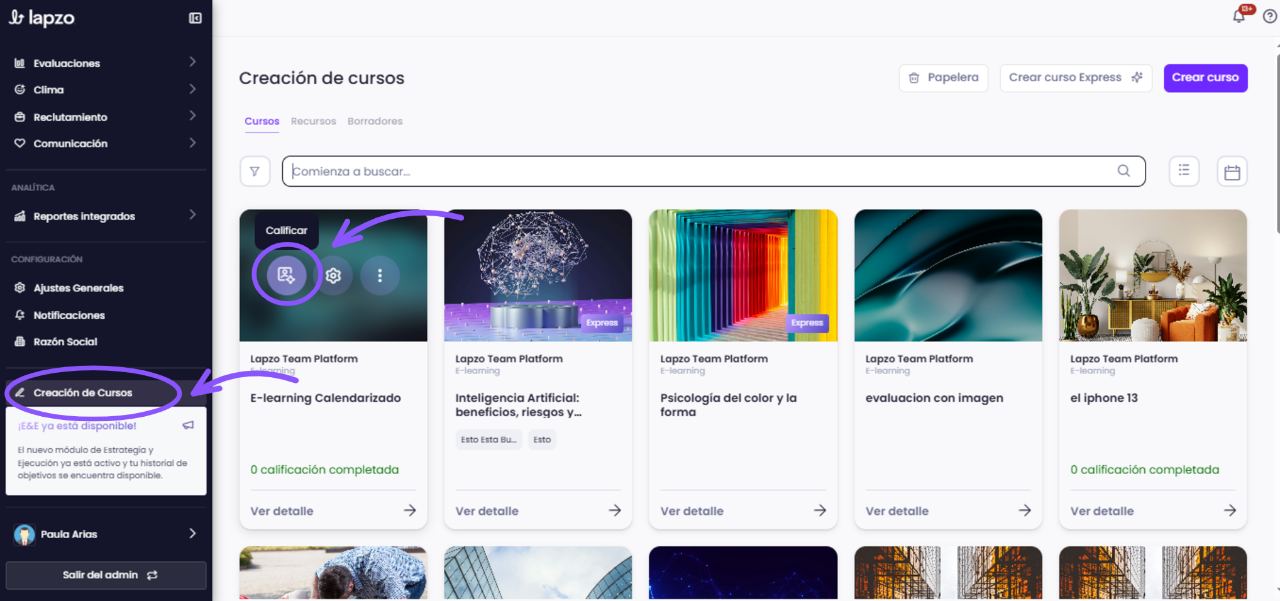Expand Comunicación menu chevron
This screenshot has width=1280, height=601.
(x=192, y=144)
